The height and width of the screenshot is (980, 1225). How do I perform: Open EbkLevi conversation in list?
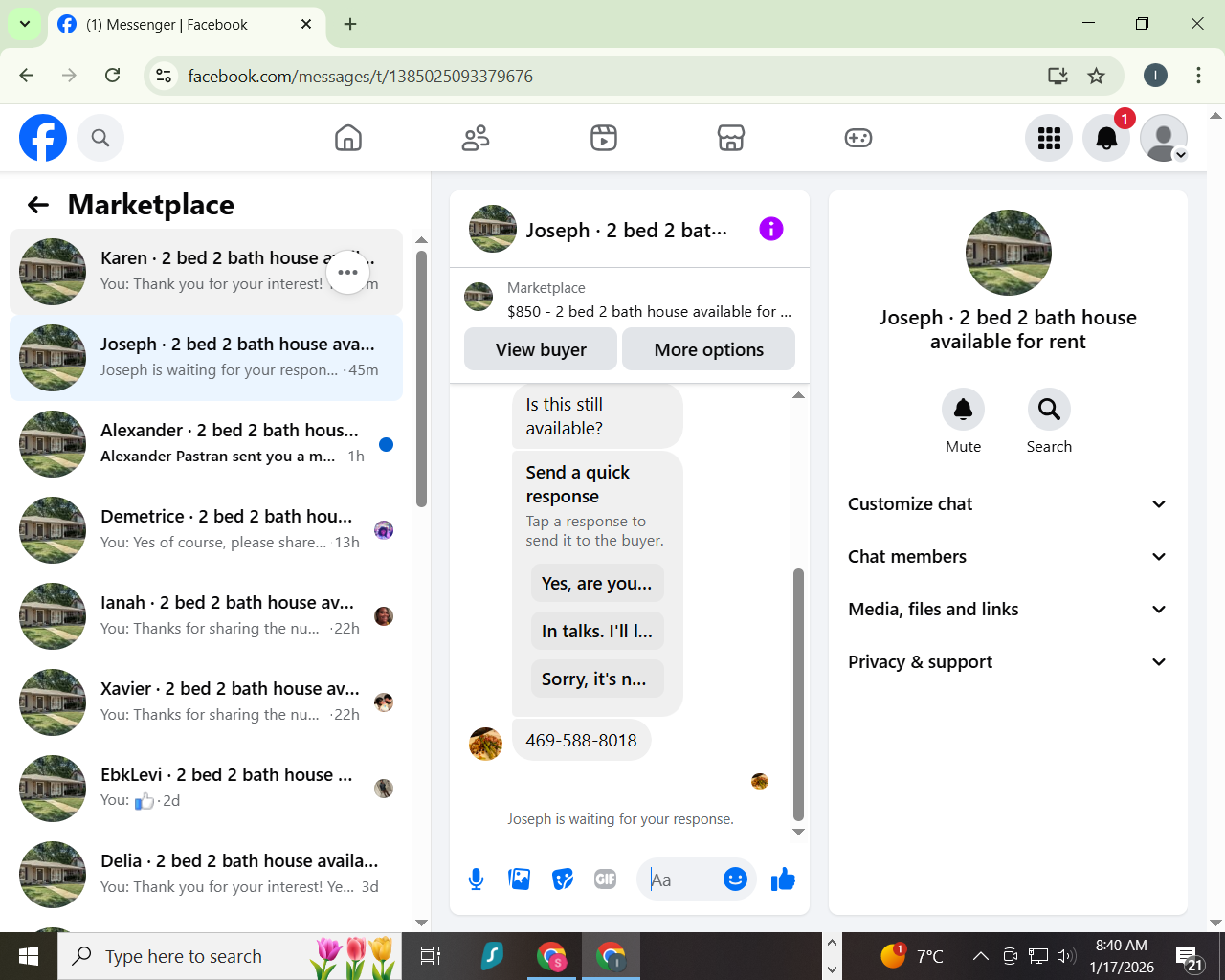point(206,789)
